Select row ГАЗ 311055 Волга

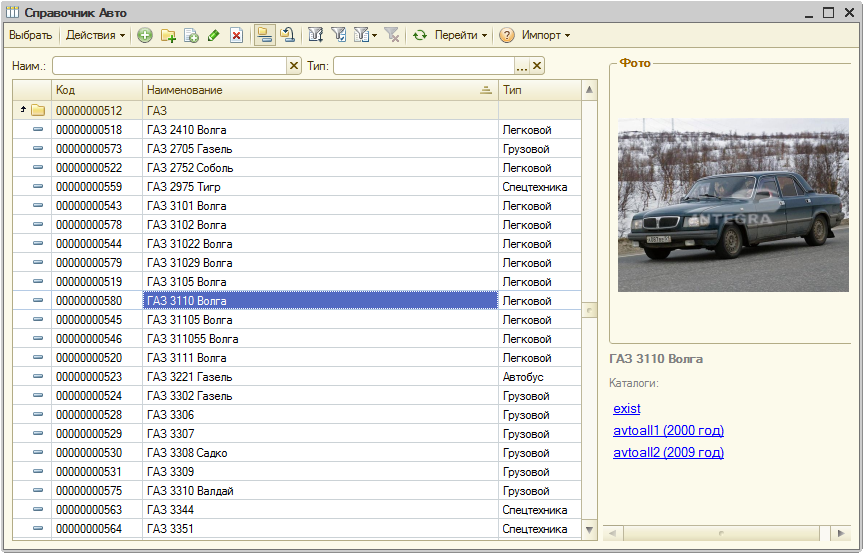pos(297,338)
